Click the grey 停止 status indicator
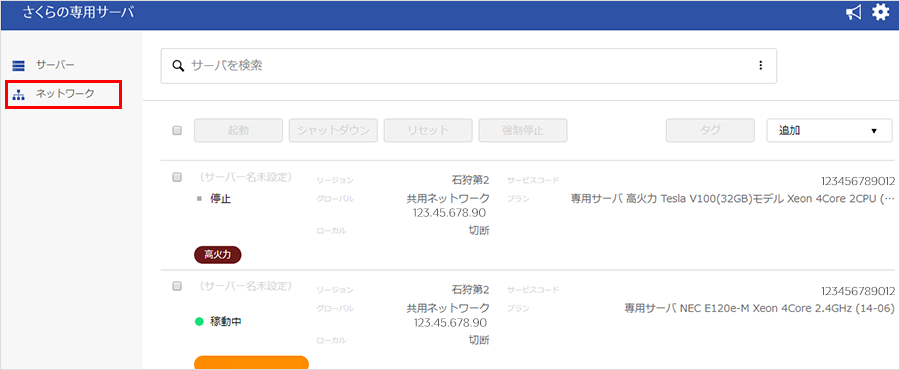 click(199, 200)
